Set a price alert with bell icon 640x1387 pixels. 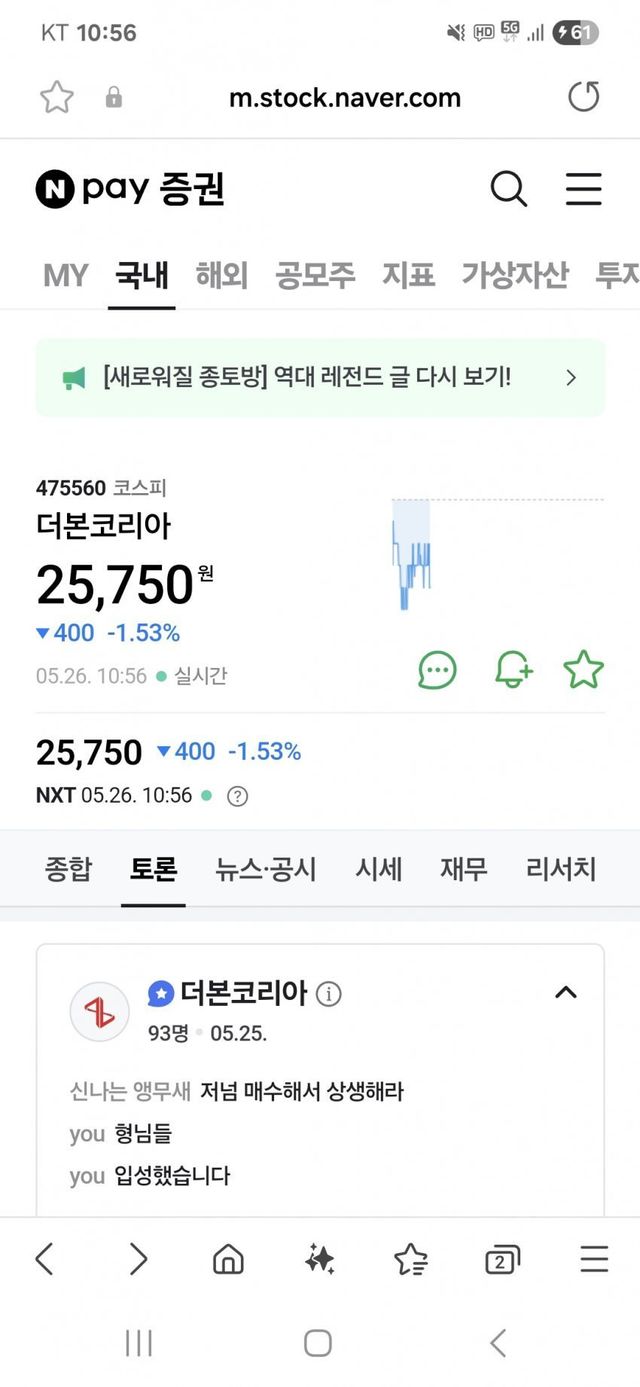[513, 670]
